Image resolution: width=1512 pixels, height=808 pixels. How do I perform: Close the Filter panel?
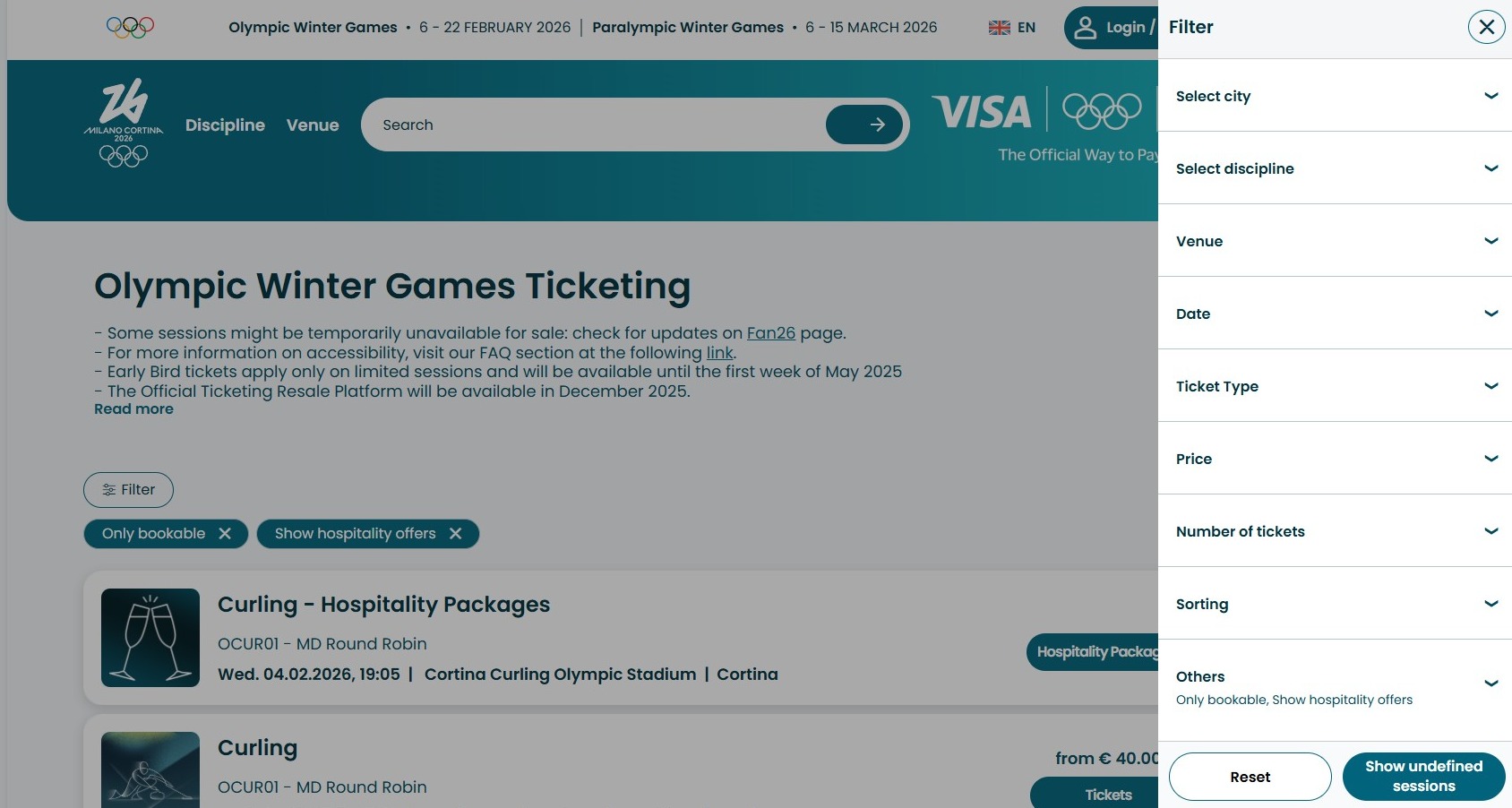pos(1486,27)
